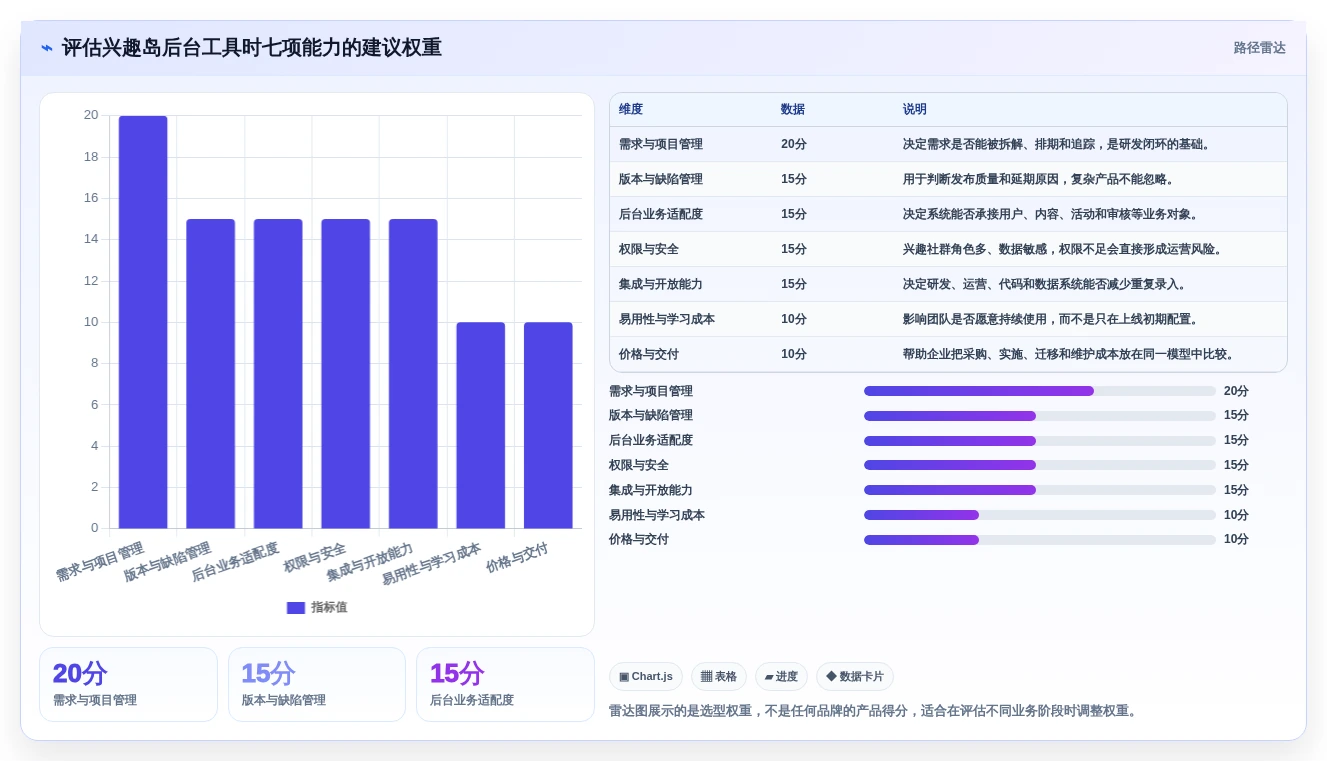The width and height of the screenshot is (1327, 761).
Task: Click the 权限与安全 progress bar
Action: 1040,465
